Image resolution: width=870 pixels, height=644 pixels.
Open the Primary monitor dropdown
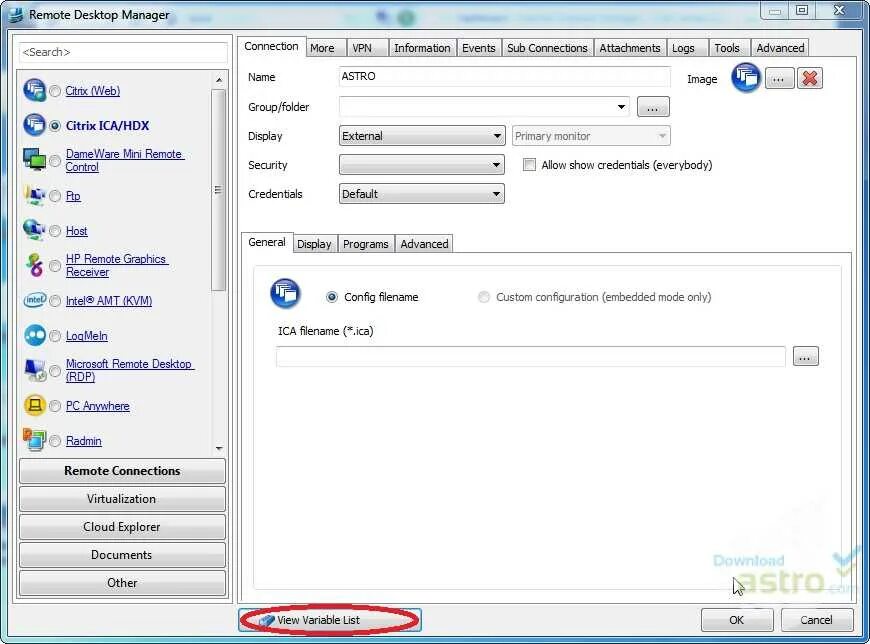coord(591,136)
